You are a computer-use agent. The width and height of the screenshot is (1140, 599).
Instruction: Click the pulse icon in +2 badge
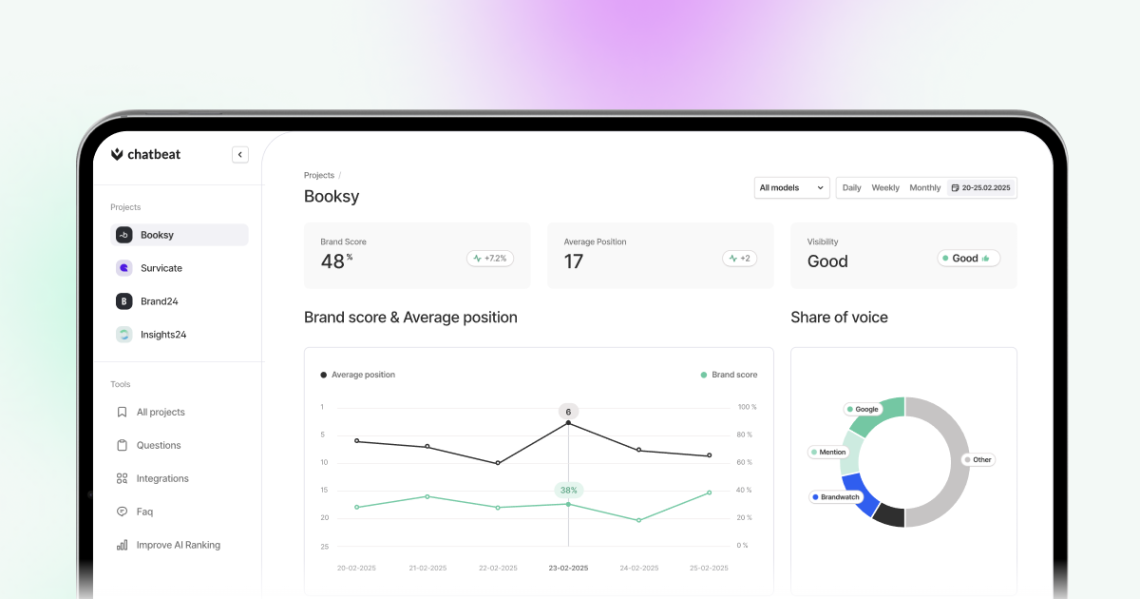point(733,258)
